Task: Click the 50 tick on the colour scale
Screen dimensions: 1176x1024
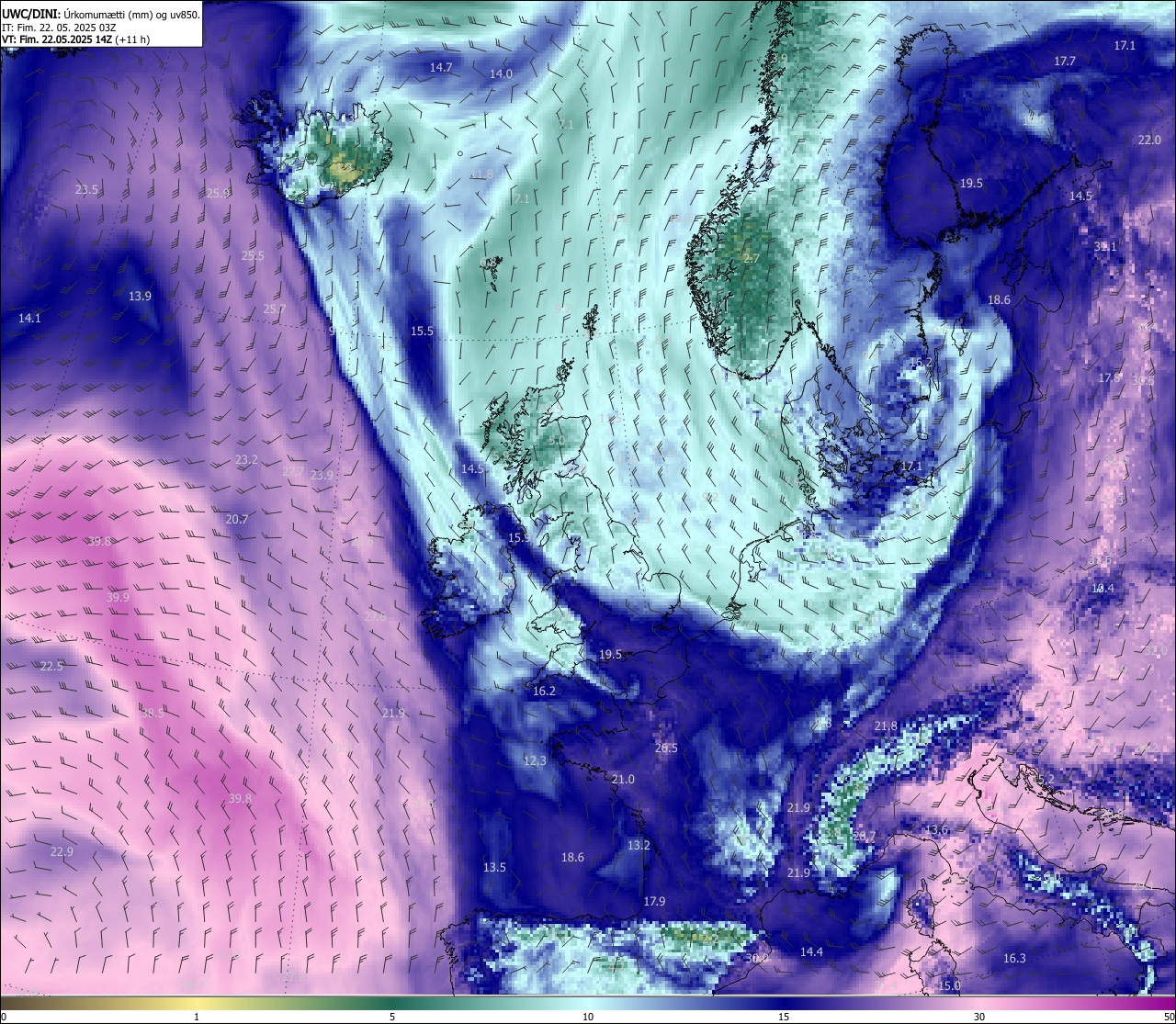Action: [1169, 1017]
